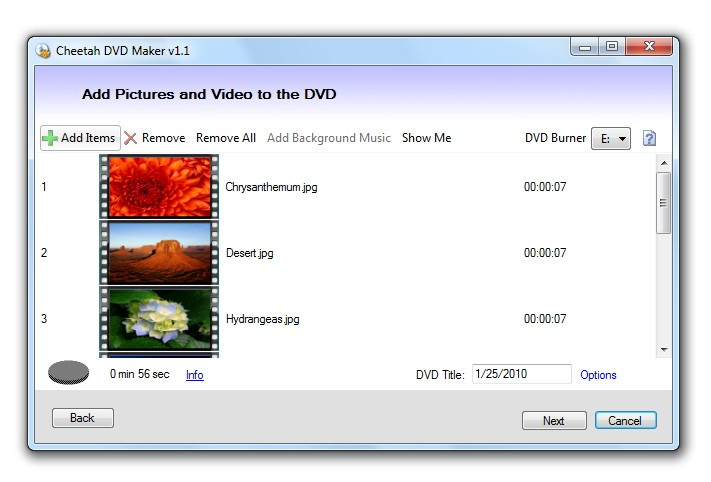
Task: Select the Desert.jpg thumbnail
Action: 159,253
